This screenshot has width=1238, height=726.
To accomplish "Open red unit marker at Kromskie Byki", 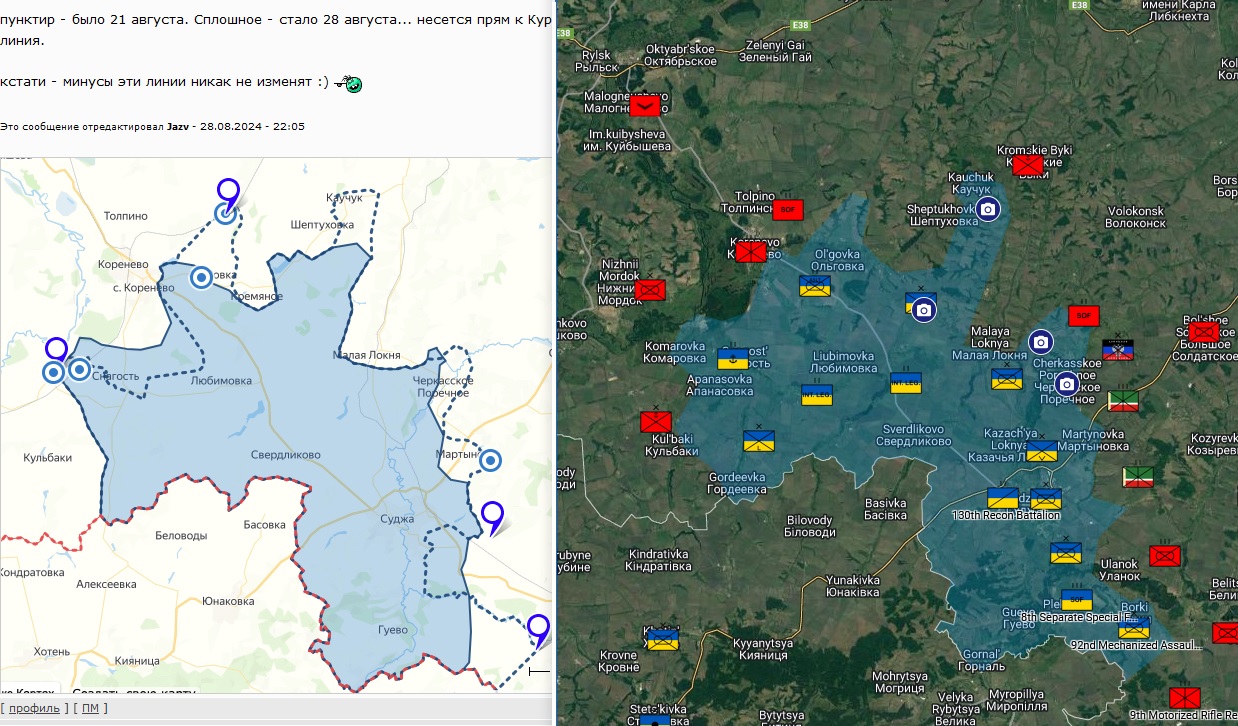I will tap(1028, 164).
